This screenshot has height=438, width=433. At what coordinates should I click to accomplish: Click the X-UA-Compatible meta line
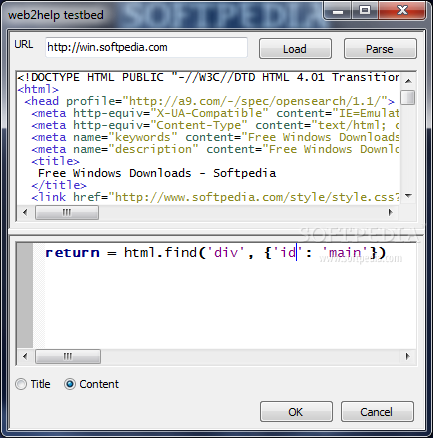(x=215, y=113)
